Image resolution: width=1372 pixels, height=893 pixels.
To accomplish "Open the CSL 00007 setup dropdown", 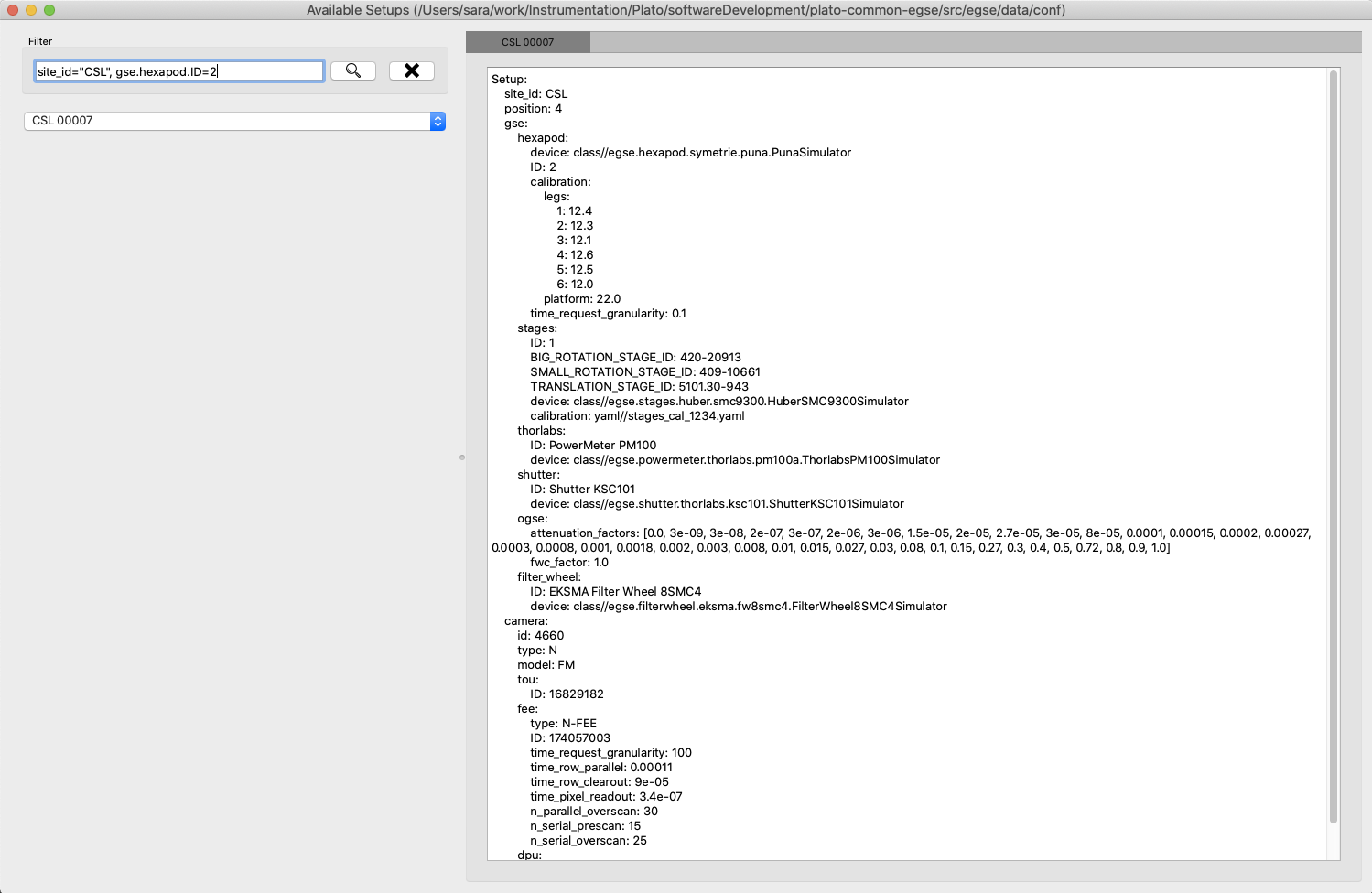I will [x=234, y=121].
